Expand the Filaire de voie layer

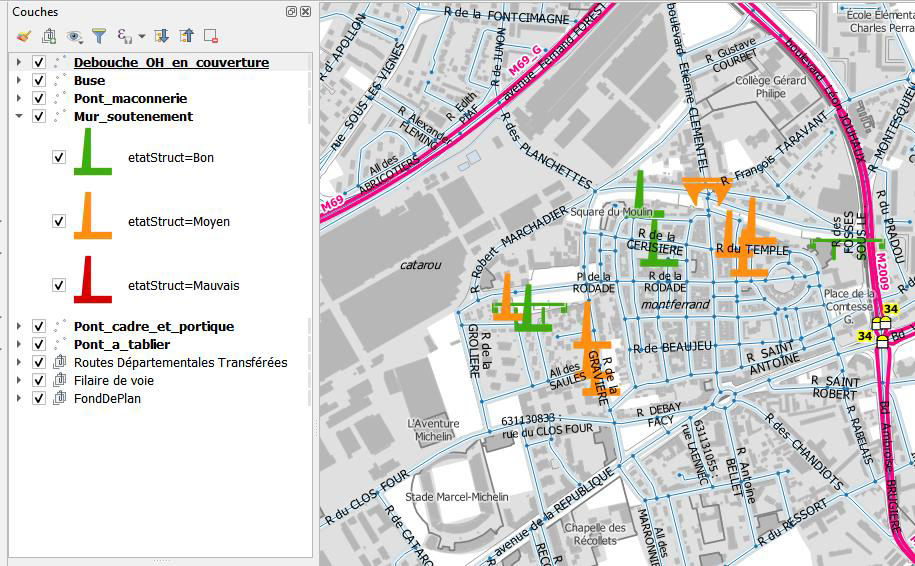[x=18, y=380]
